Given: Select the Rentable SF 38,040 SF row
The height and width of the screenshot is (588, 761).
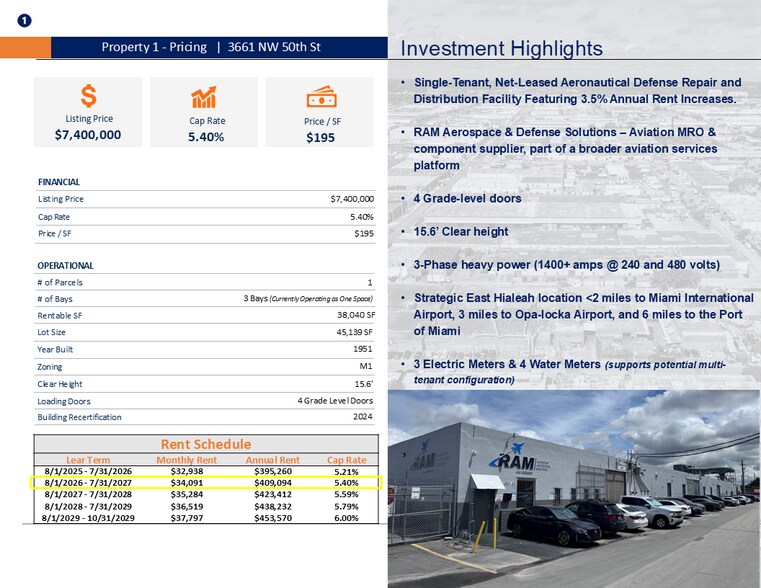Looking at the screenshot, I should (x=206, y=315).
